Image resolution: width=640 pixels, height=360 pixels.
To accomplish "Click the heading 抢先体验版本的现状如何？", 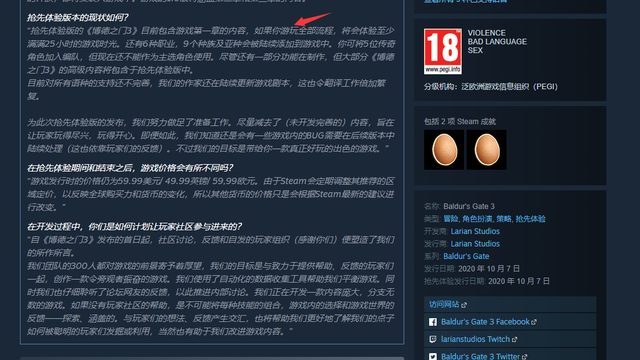I will tap(78, 18).
